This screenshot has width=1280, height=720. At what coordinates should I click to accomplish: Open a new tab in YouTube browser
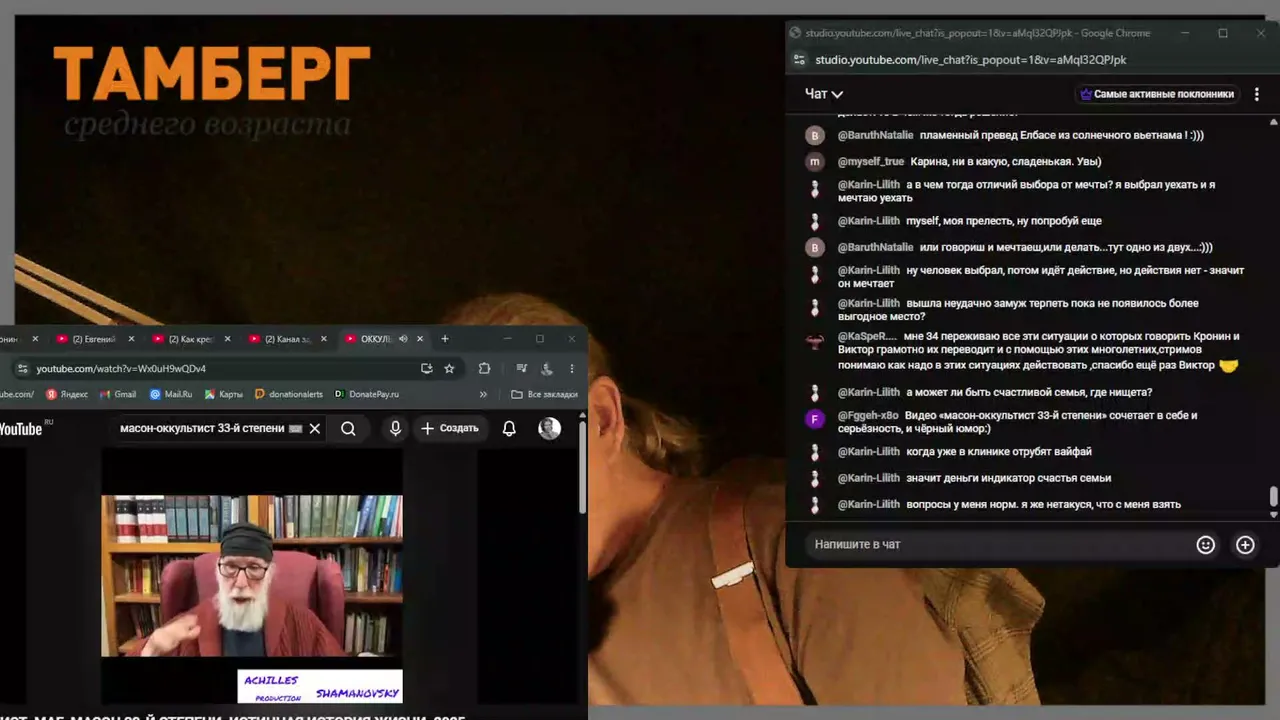(445, 339)
